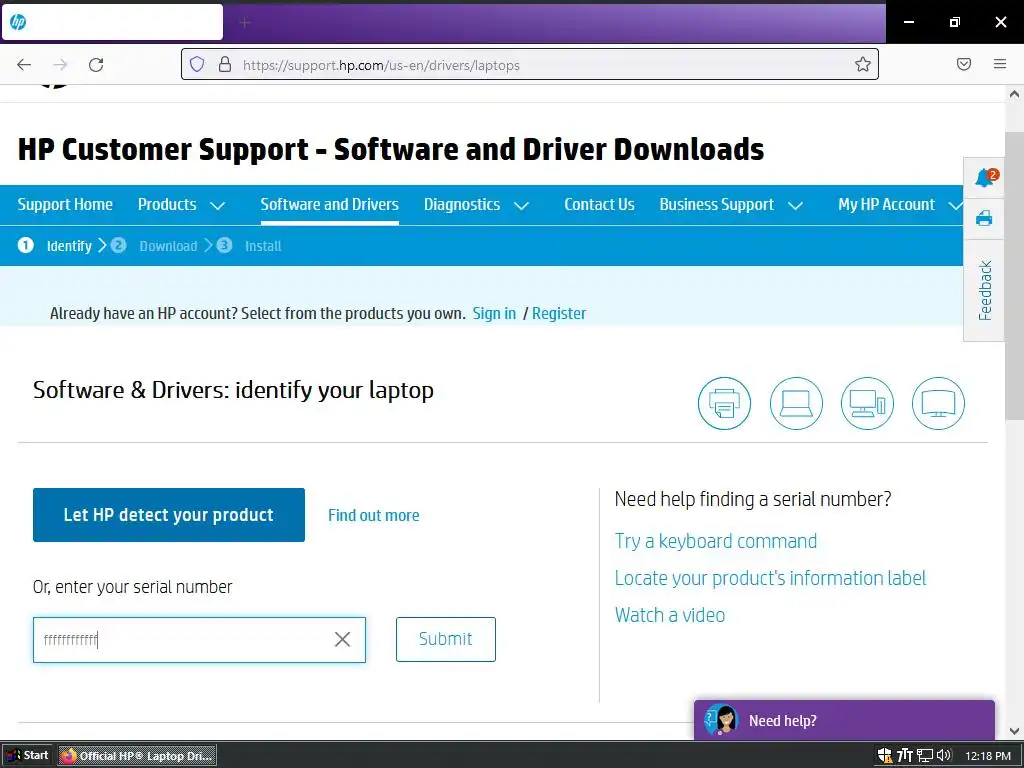
Task: Go back using the browser back arrow
Action: click(24, 64)
